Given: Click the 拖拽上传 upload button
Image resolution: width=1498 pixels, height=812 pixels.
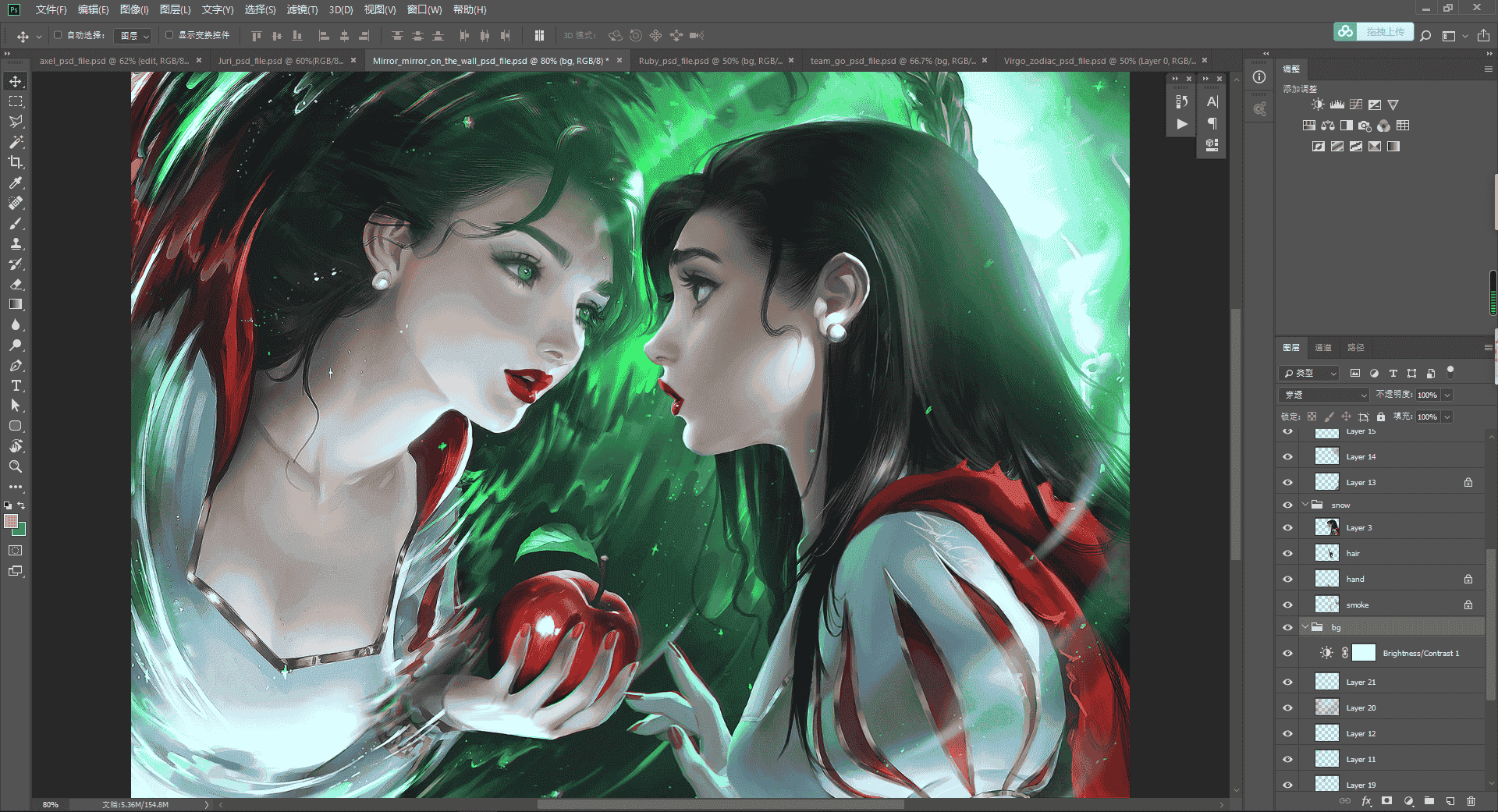Looking at the screenshot, I should pos(1373,32).
